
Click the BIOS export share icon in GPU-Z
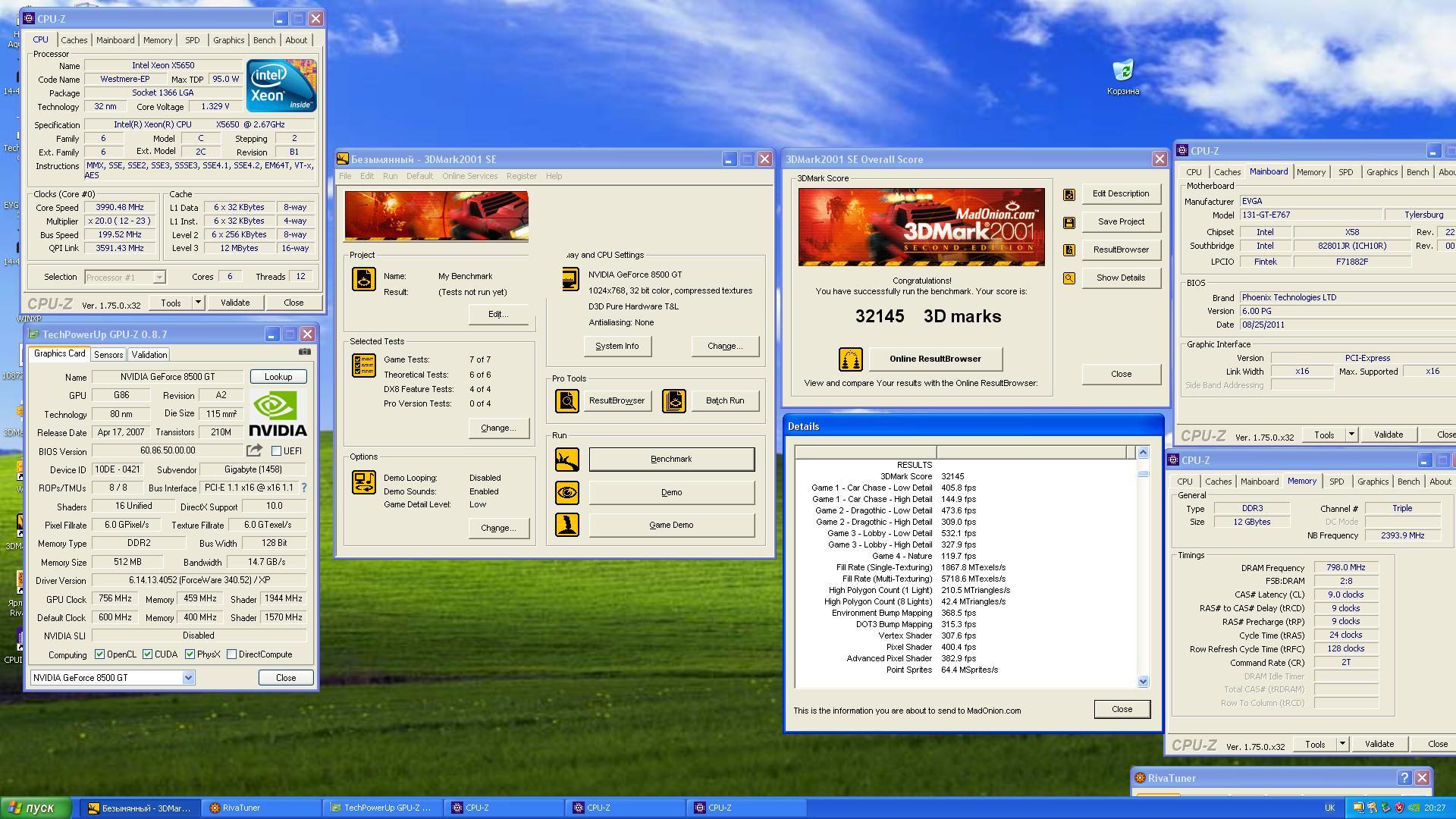point(254,450)
